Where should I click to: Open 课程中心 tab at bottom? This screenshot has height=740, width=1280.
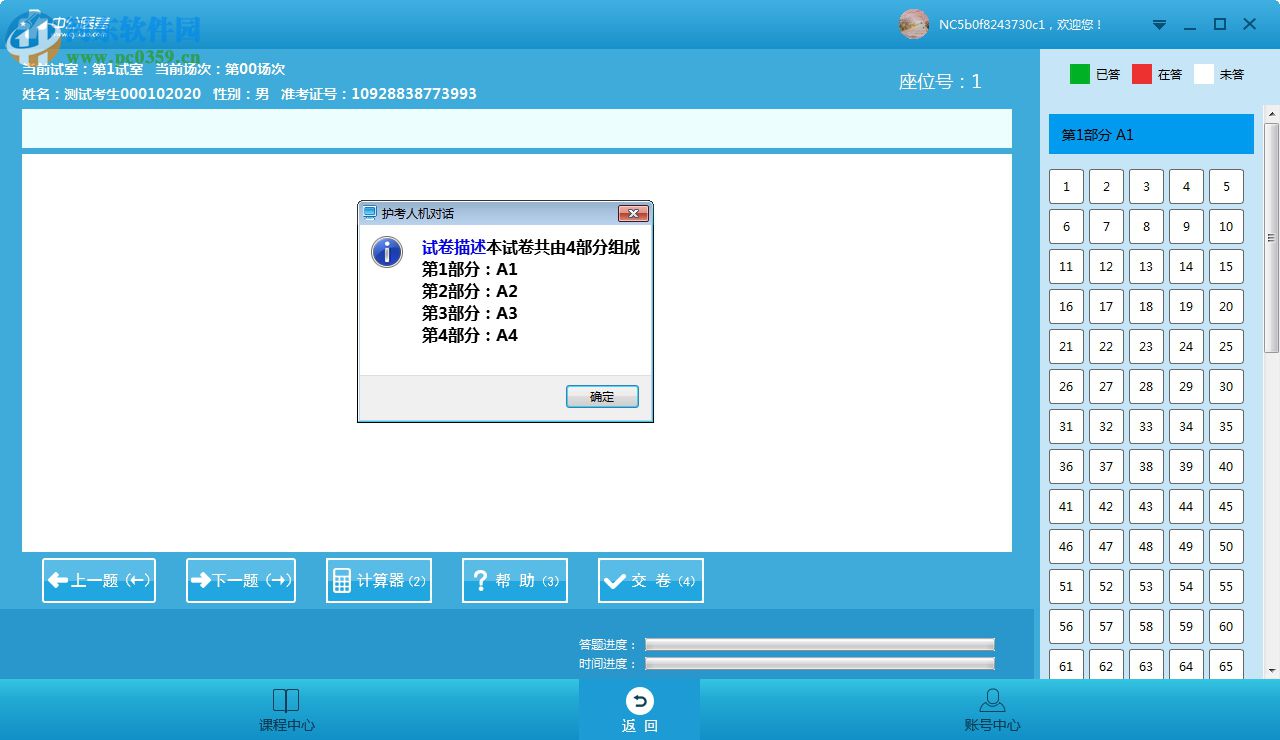286,710
